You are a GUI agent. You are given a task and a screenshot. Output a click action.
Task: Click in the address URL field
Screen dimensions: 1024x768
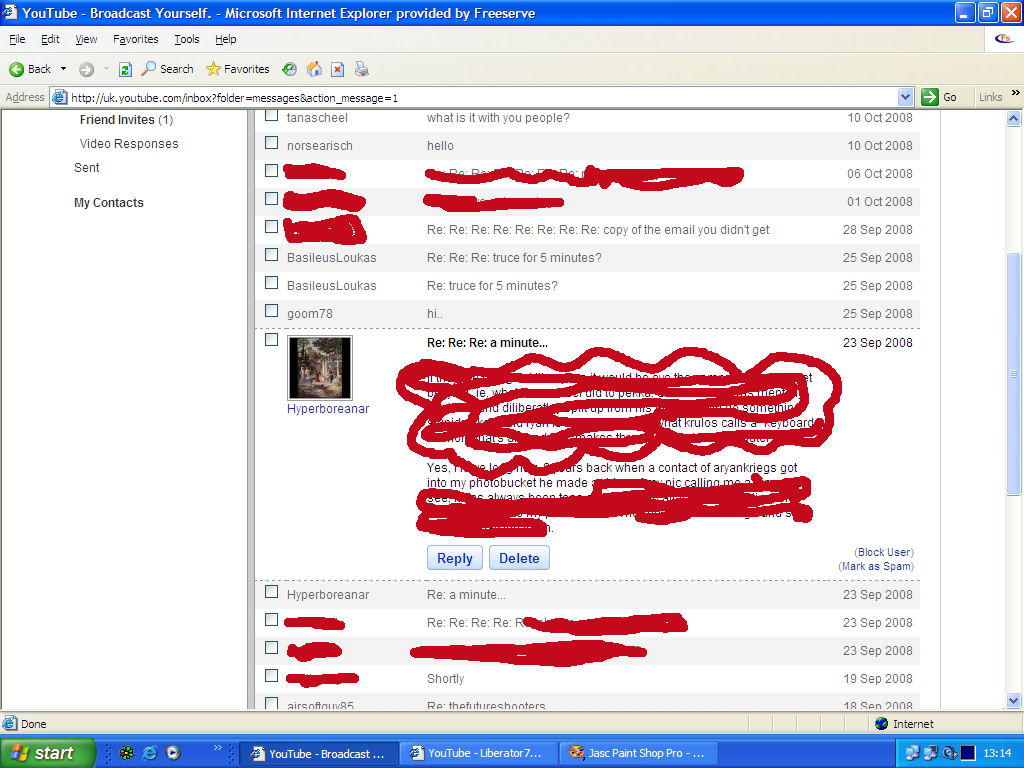(x=483, y=98)
